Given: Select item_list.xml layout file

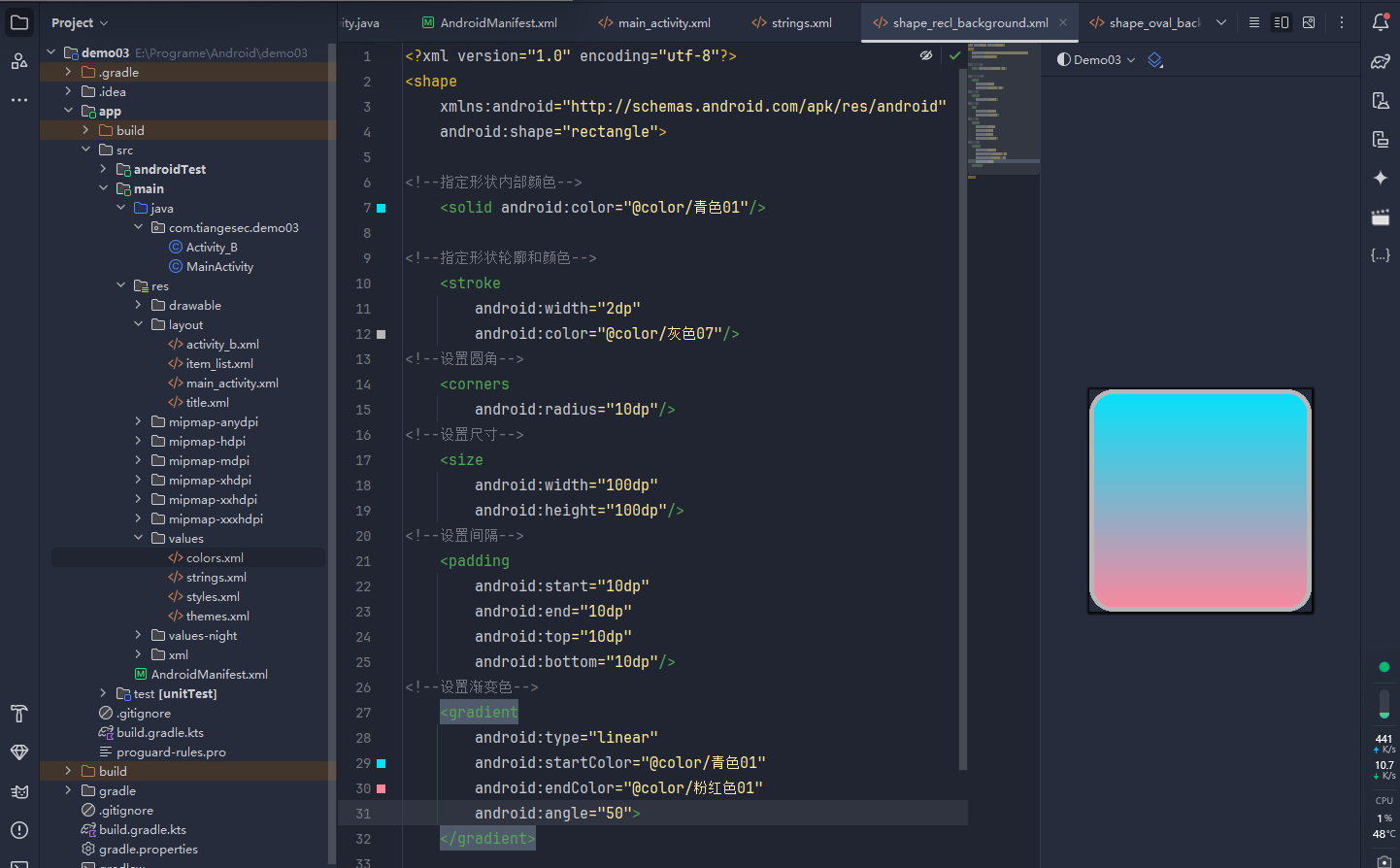Looking at the screenshot, I should [x=211, y=363].
